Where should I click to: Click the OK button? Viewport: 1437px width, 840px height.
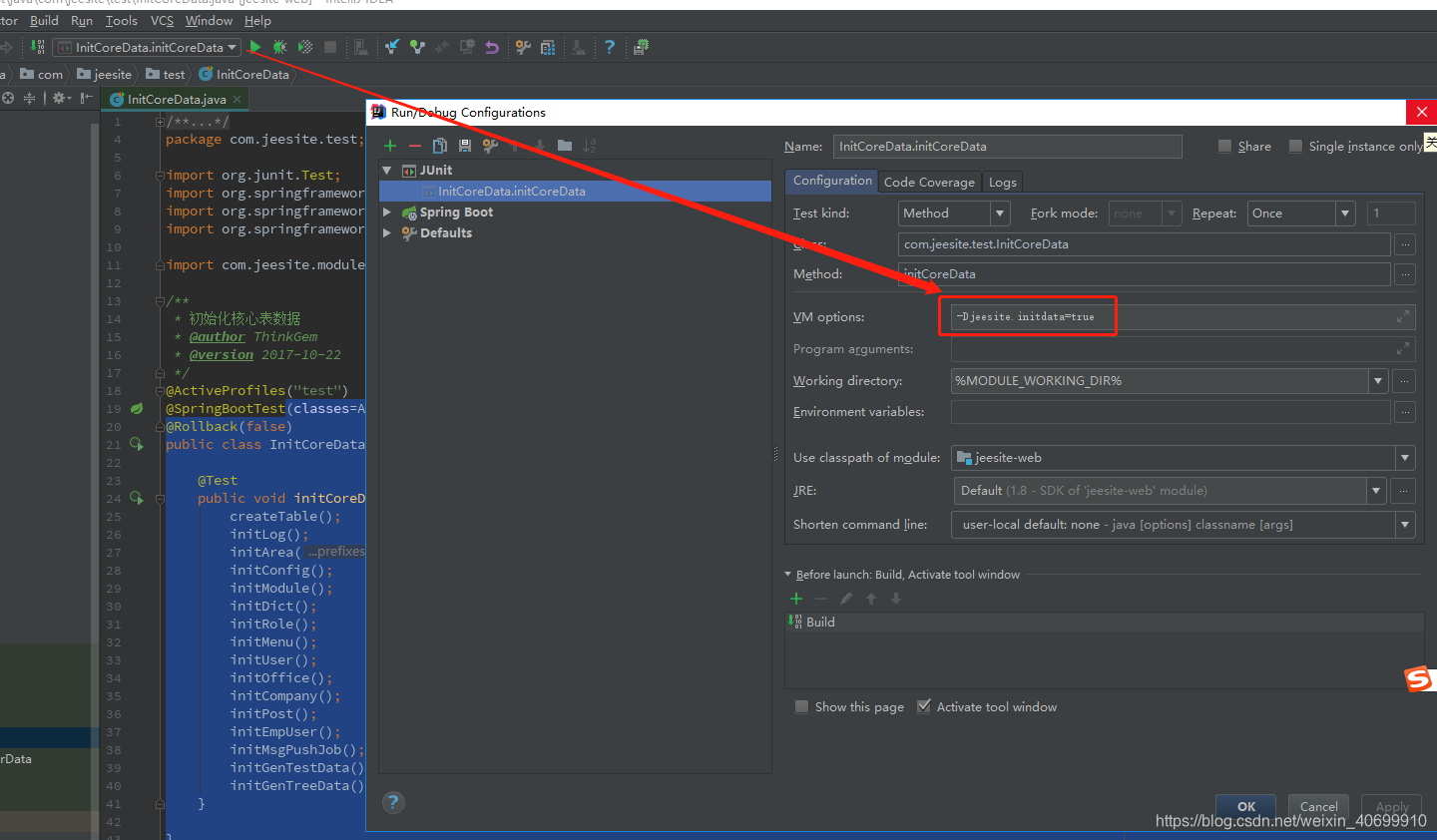1246,806
